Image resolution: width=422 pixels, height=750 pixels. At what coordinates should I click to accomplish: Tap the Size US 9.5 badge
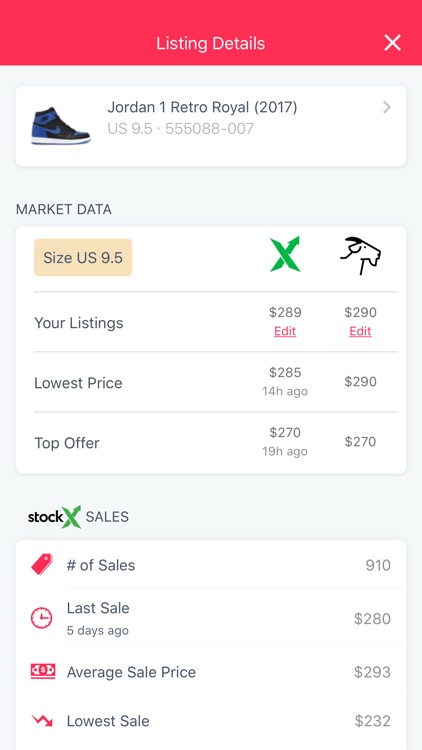(83, 257)
